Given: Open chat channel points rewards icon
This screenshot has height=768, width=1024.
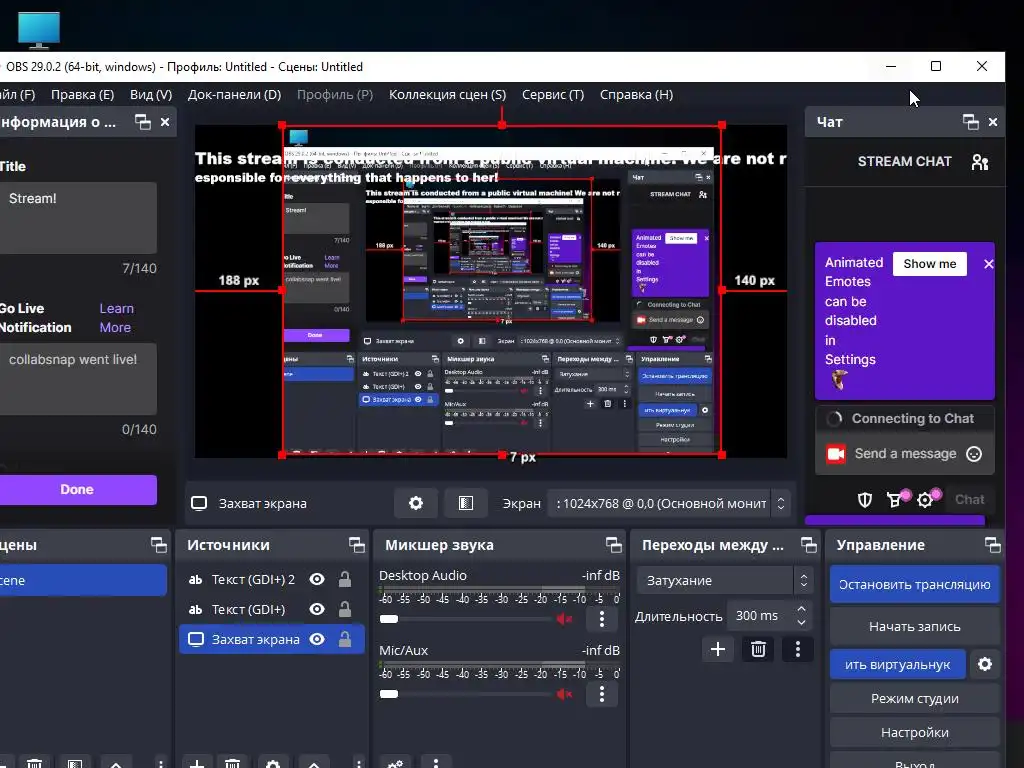Looking at the screenshot, I should [x=895, y=500].
